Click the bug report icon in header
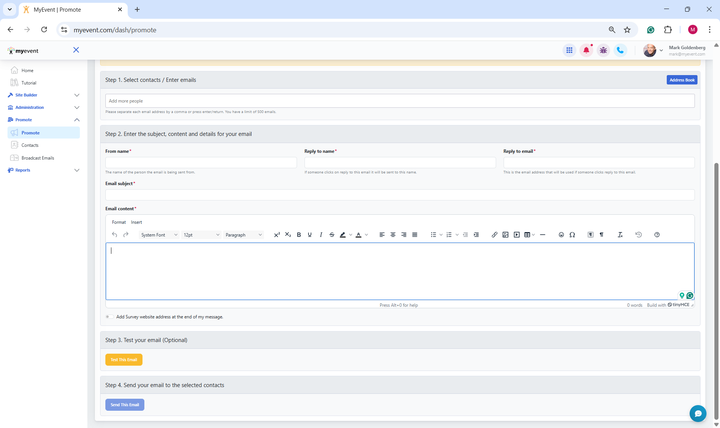Viewport: 720px width, 428px height. (603, 50)
